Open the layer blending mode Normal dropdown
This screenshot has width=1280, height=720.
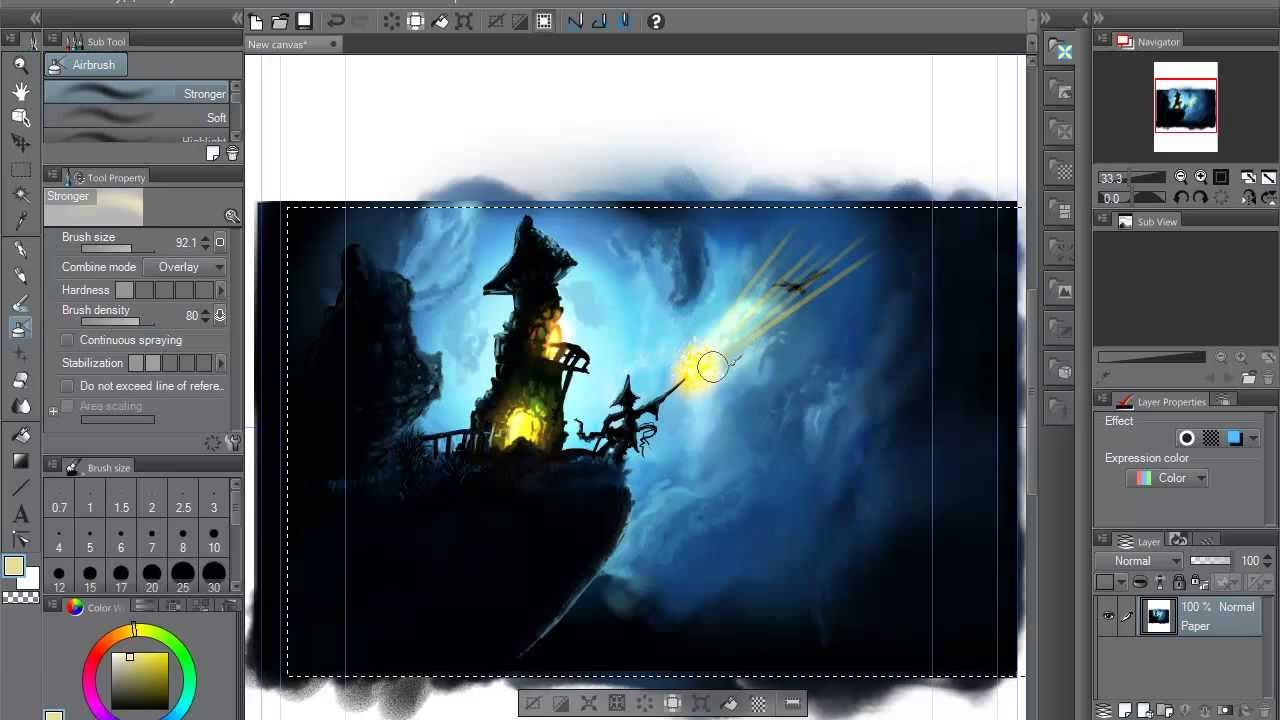(x=1140, y=561)
